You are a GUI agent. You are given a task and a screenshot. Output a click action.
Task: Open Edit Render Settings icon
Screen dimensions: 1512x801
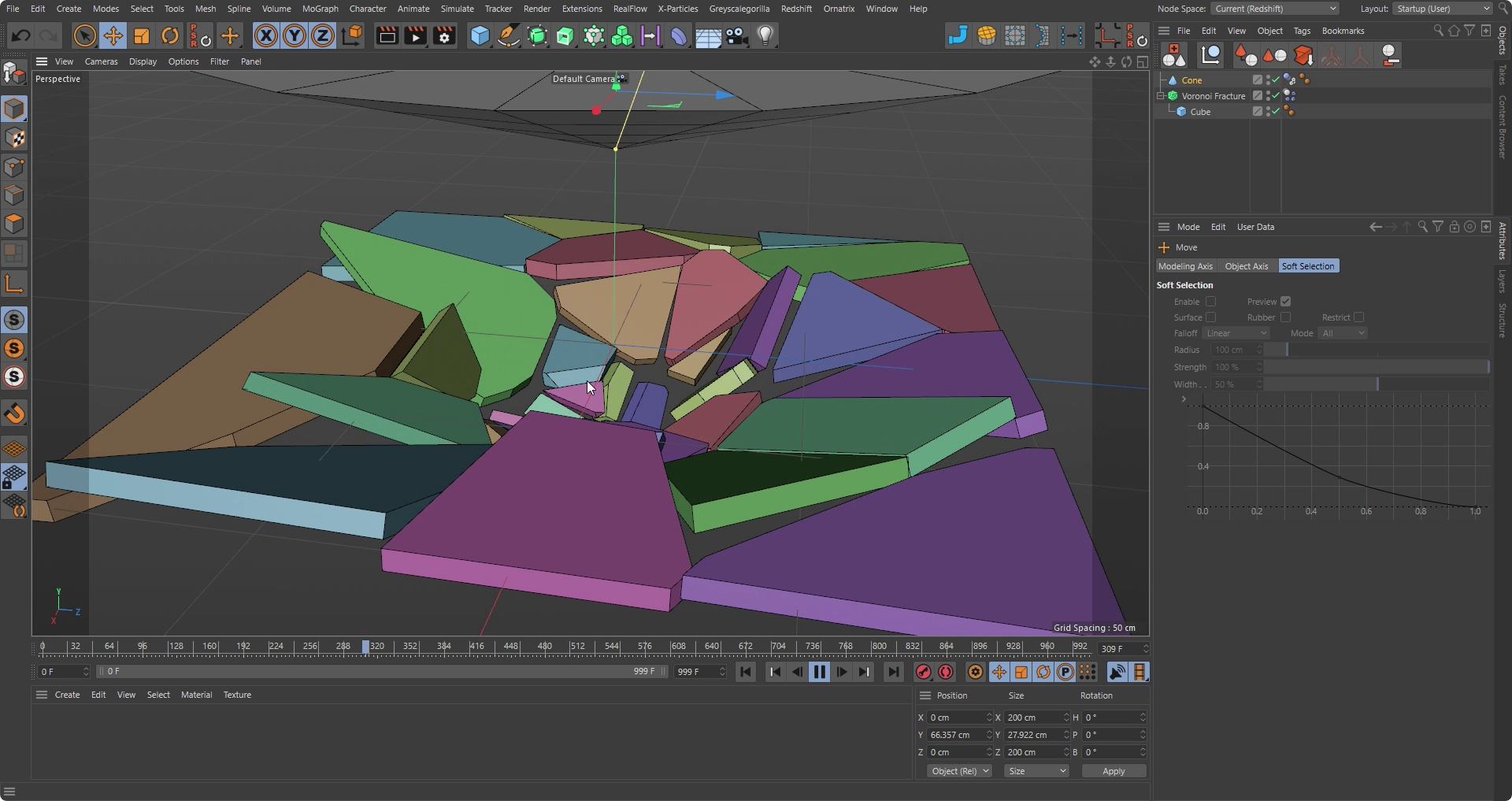444,36
